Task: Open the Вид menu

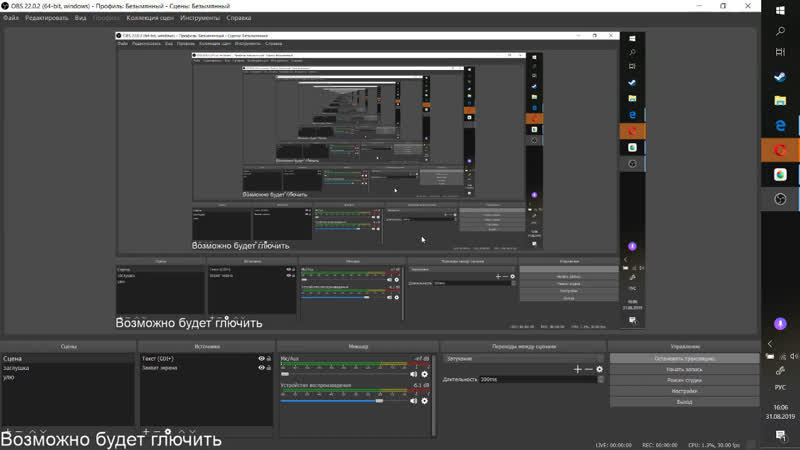Action: point(80,18)
